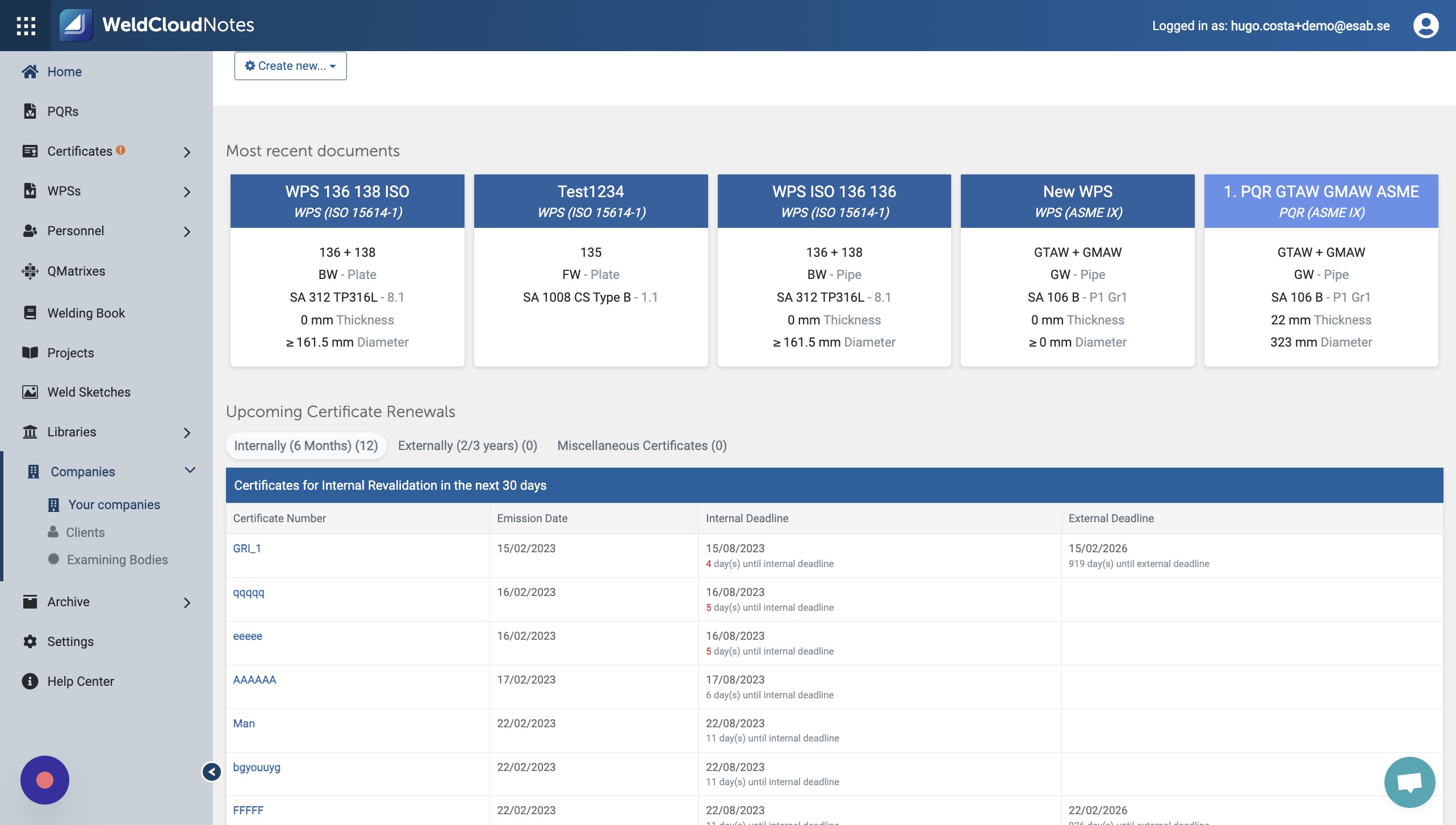Open the Test1234 document card
This screenshot has height=825, width=1456.
pos(591,270)
